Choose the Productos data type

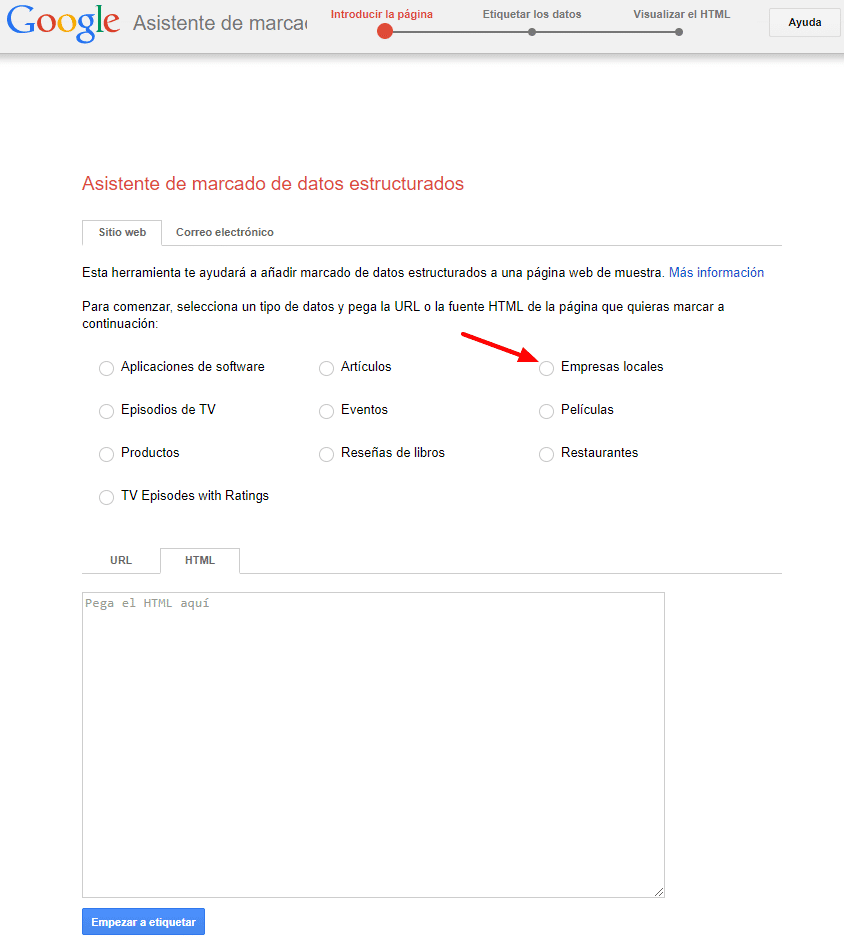click(107, 454)
